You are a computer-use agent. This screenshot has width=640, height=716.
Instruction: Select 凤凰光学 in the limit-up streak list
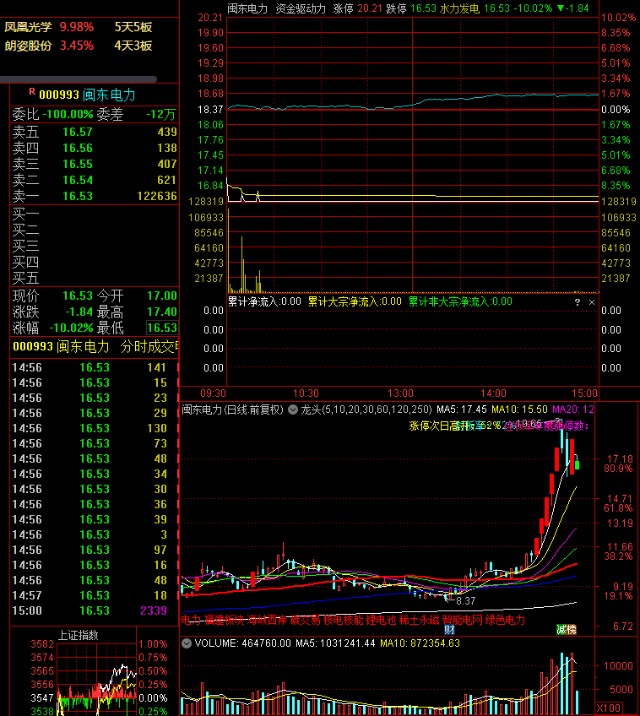(x=28, y=27)
